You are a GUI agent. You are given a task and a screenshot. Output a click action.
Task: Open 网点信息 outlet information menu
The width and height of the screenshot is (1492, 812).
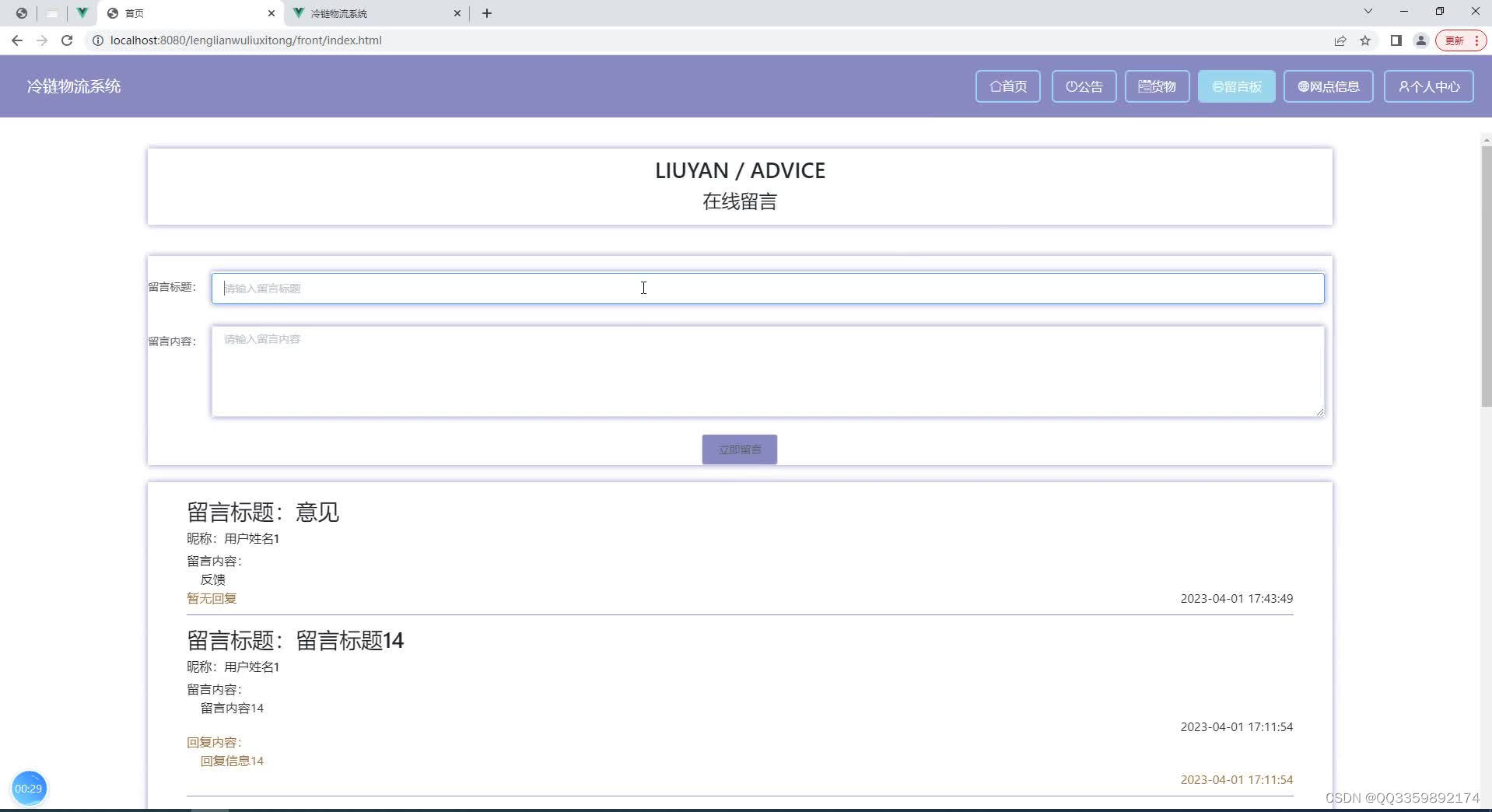click(1328, 86)
